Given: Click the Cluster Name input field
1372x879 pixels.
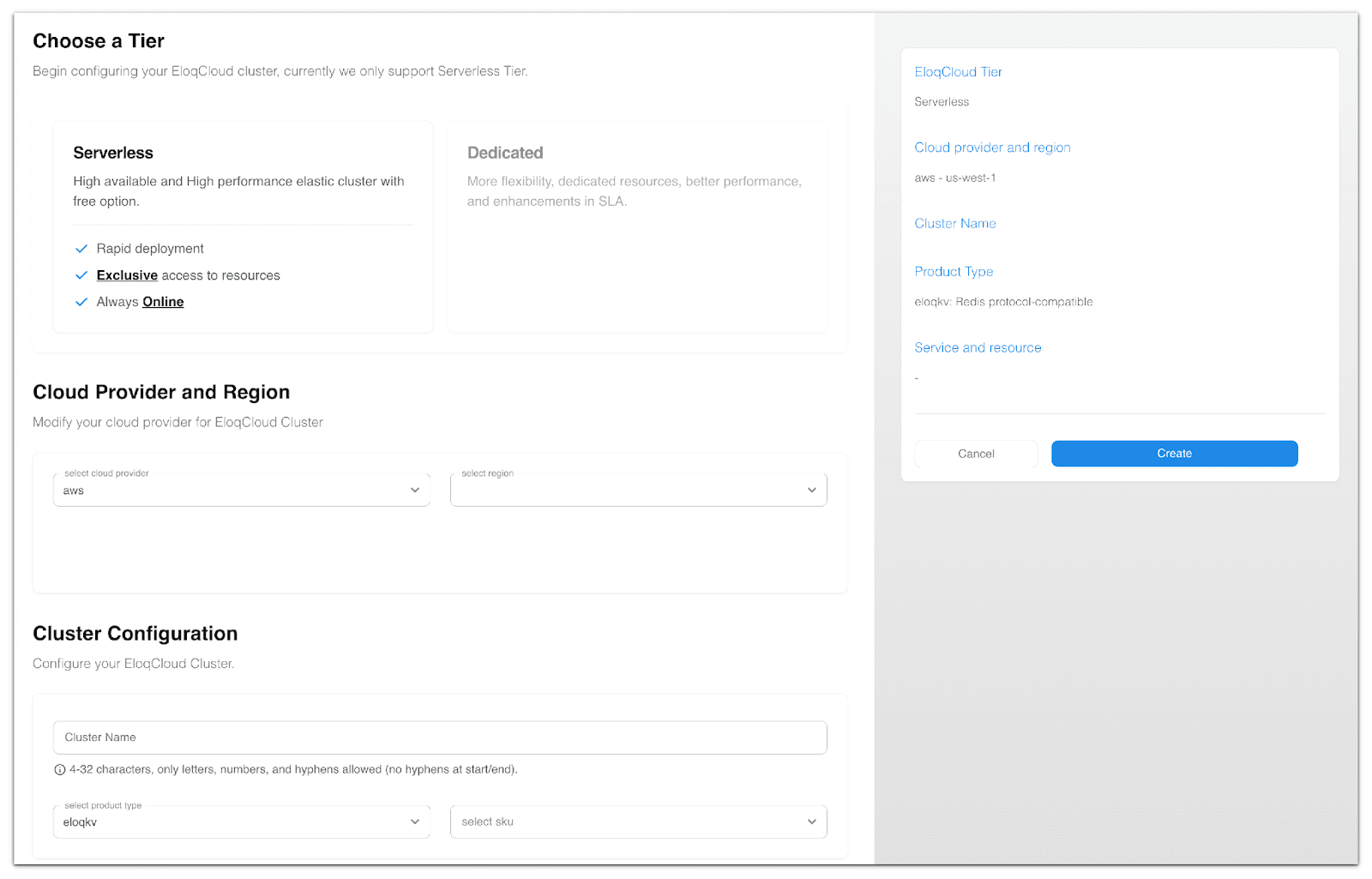Looking at the screenshot, I should 440,738.
